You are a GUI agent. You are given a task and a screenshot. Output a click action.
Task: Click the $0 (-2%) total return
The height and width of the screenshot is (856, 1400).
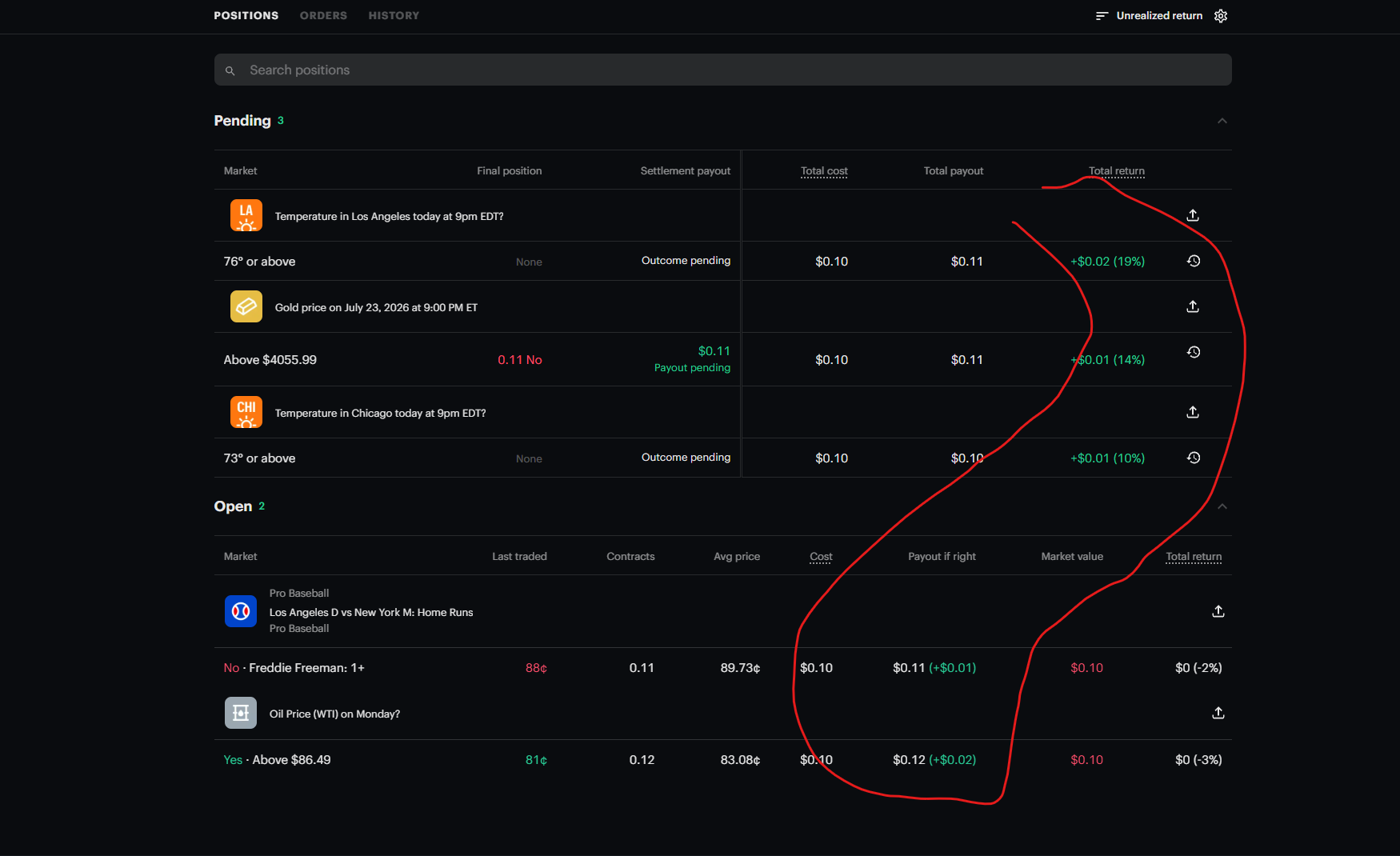pyautogui.click(x=1198, y=668)
